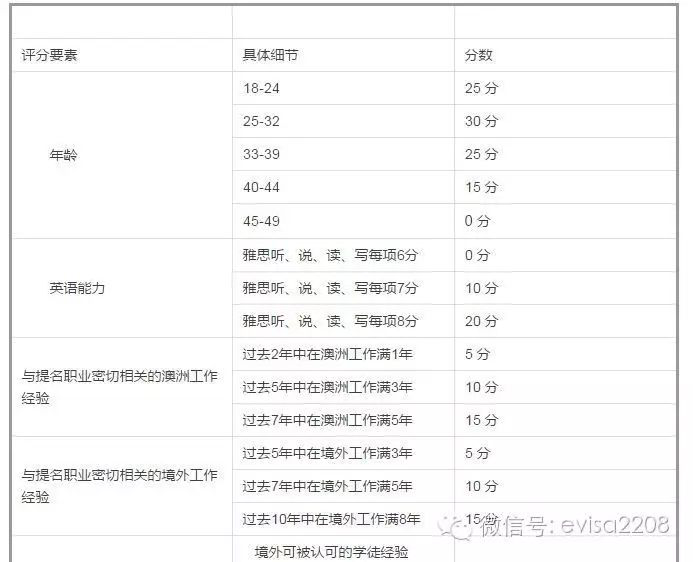The image size is (693, 562).
Task: Click '过去5年中在境外工作满3年'
Action: point(327,453)
